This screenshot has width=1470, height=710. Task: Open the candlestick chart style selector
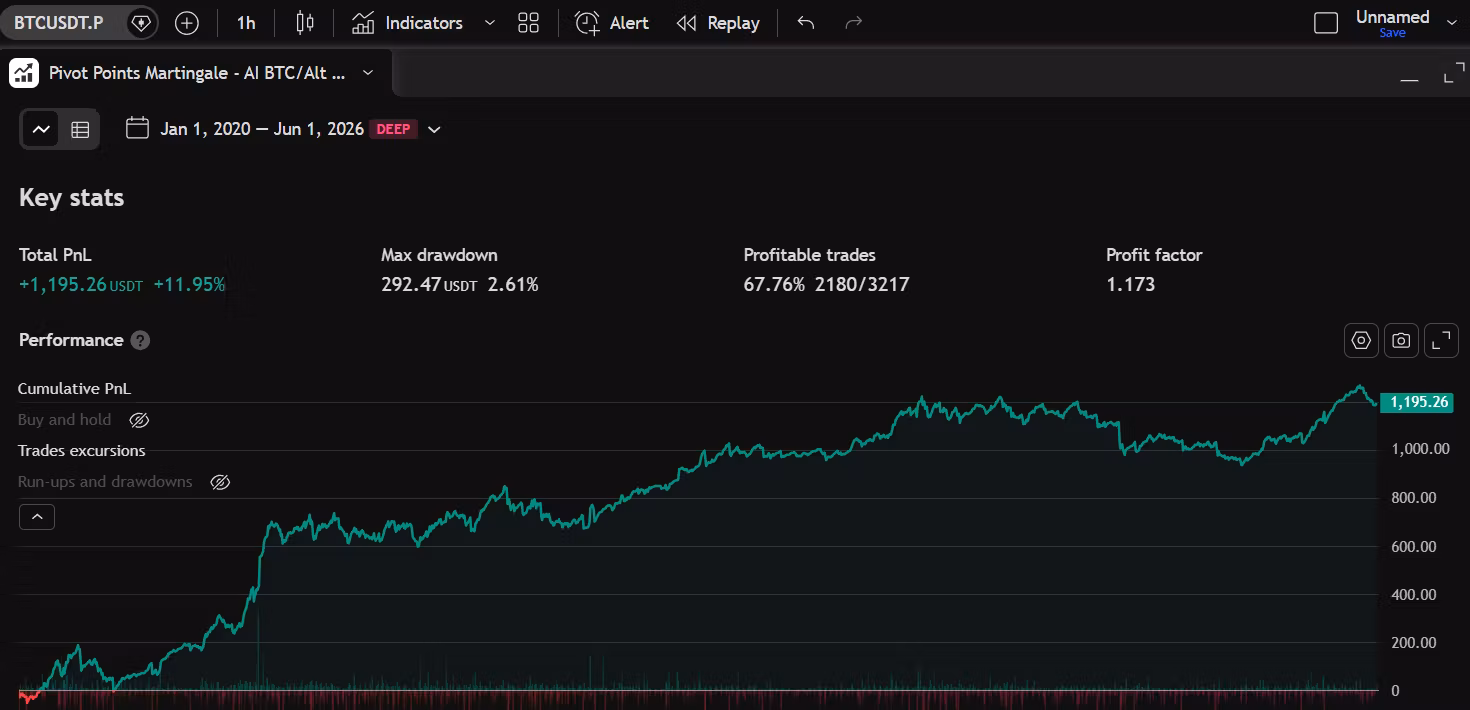point(306,22)
